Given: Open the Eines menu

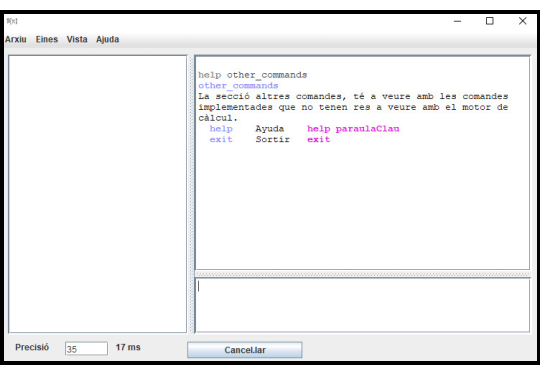Looking at the screenshot, I should 47,39.
